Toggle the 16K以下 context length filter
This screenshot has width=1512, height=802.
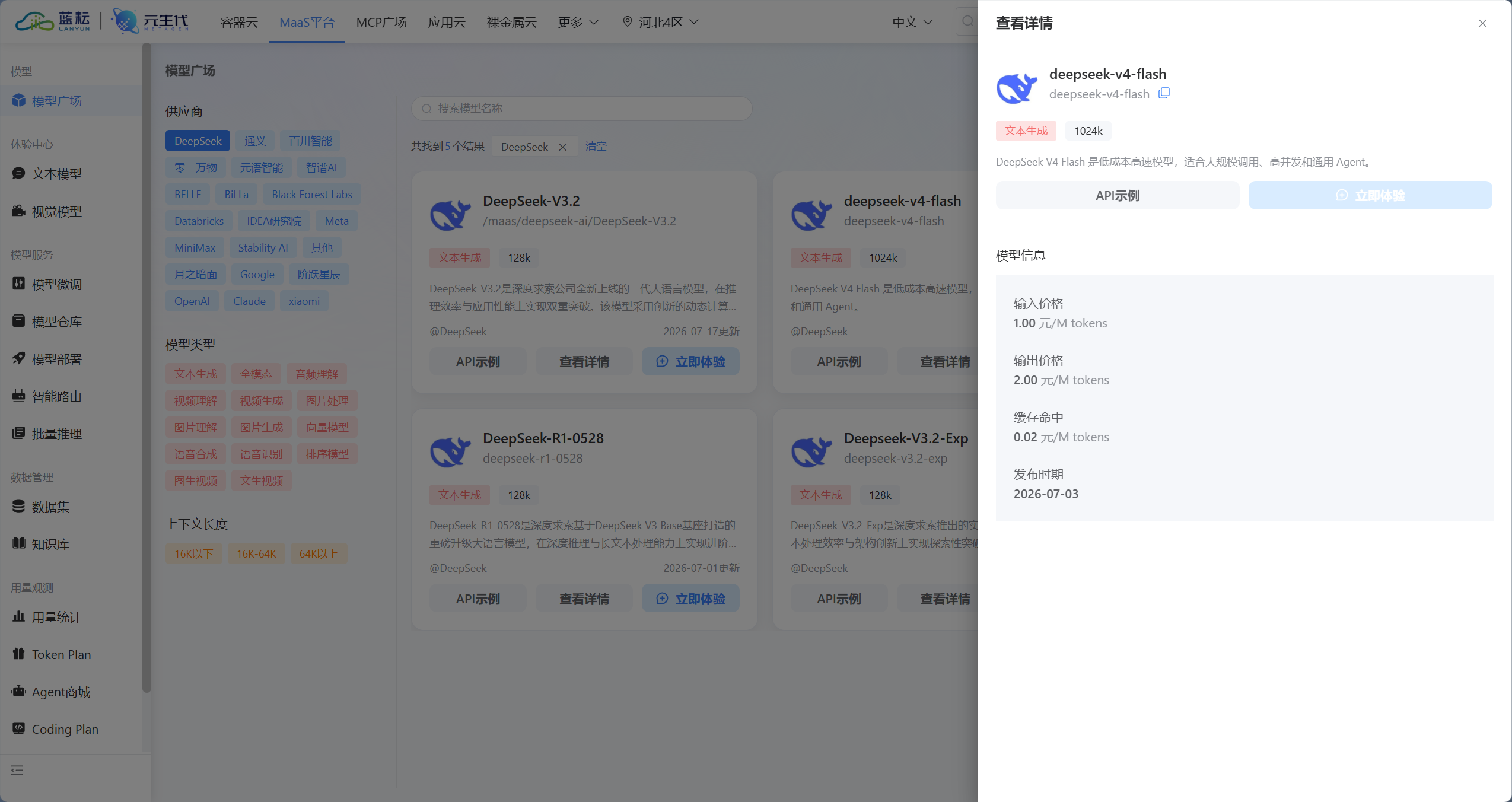(193, 553)
